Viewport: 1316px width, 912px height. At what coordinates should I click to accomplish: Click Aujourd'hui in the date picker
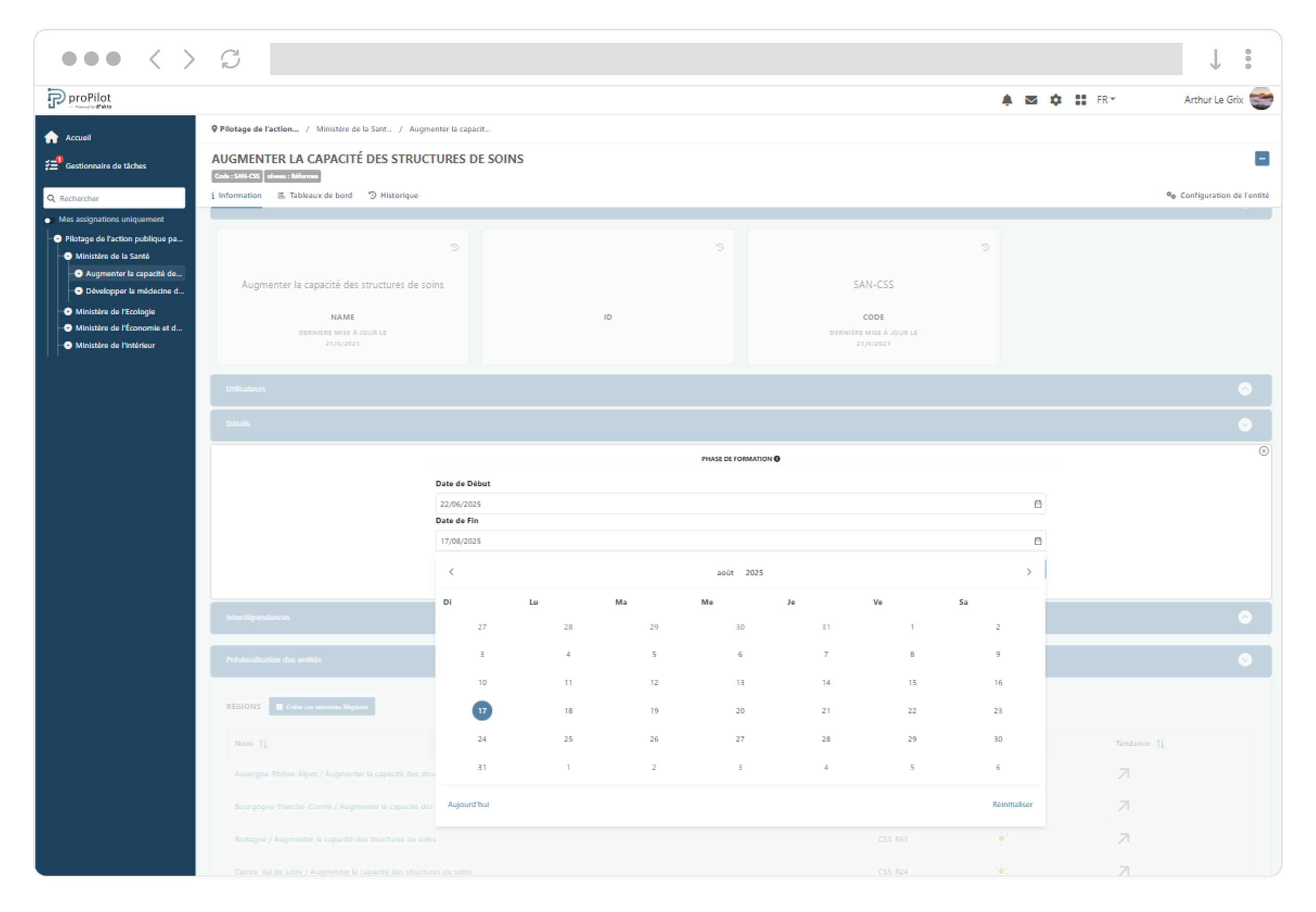pyautogui.click(x=468, y=804)
